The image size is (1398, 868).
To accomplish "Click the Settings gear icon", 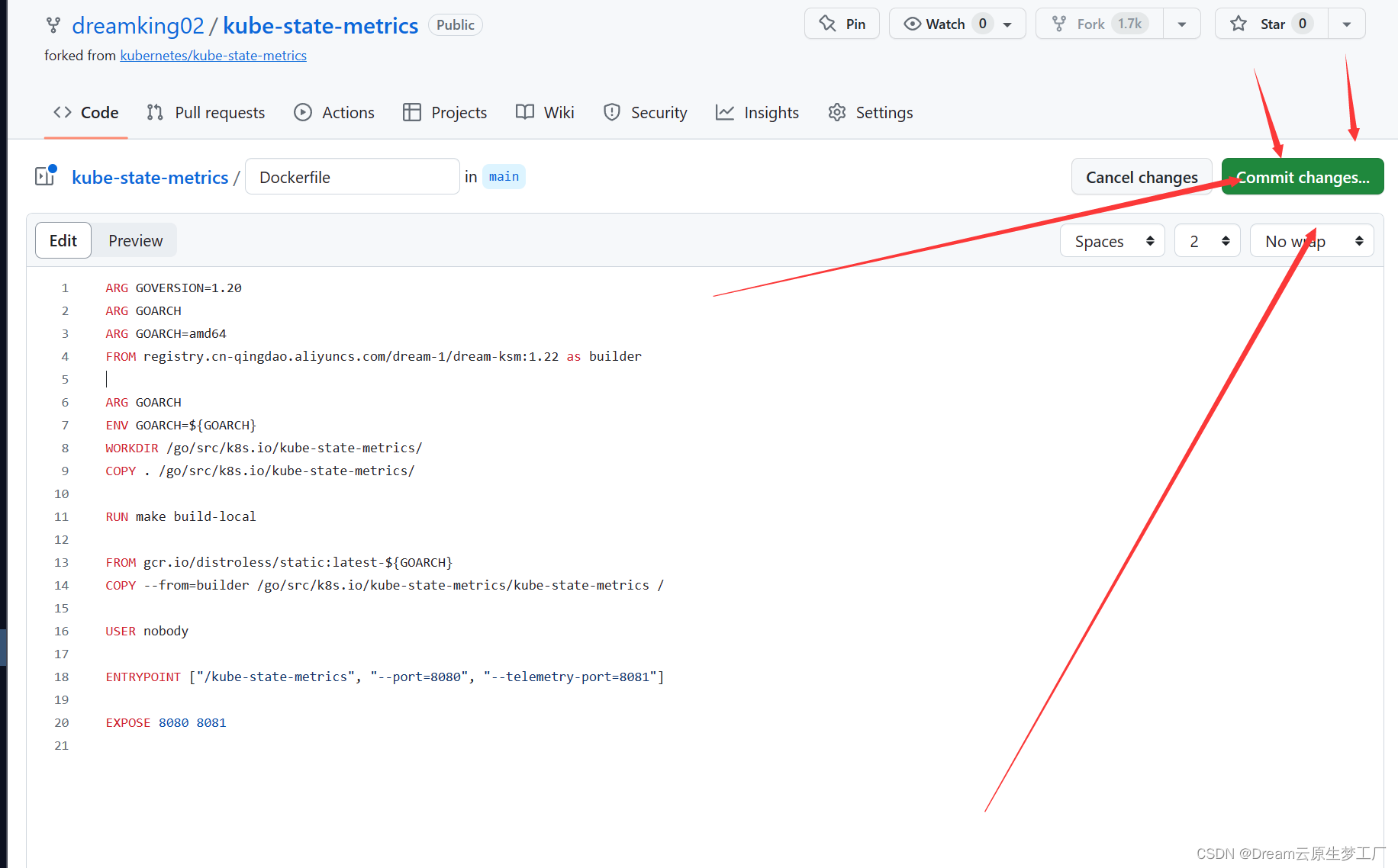I will [x=837, y=112].
